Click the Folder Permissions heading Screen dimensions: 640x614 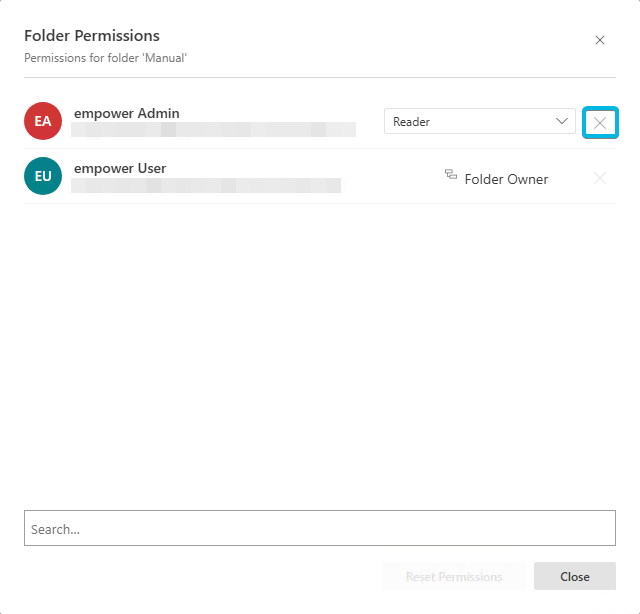tap(92, 36)
